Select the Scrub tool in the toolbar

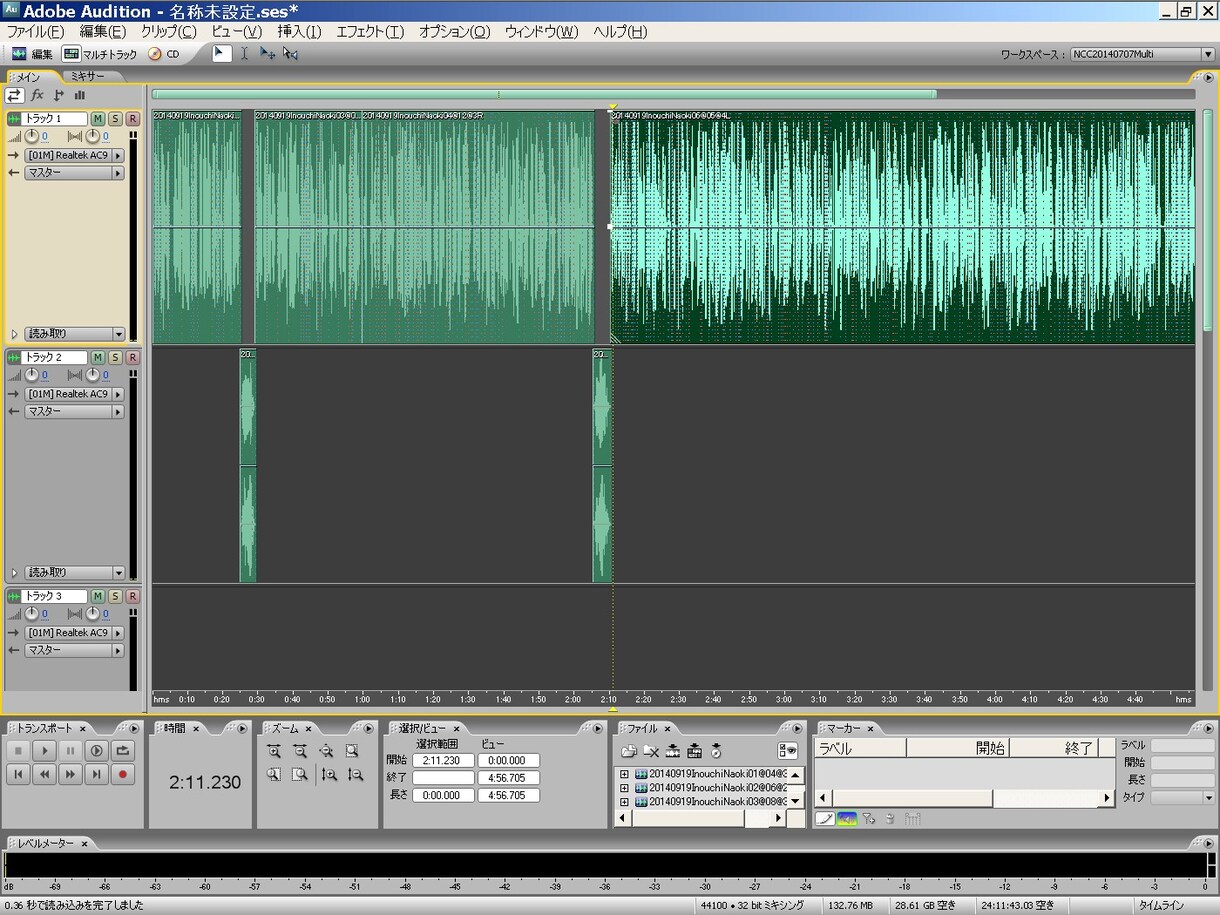pos(290,54)
